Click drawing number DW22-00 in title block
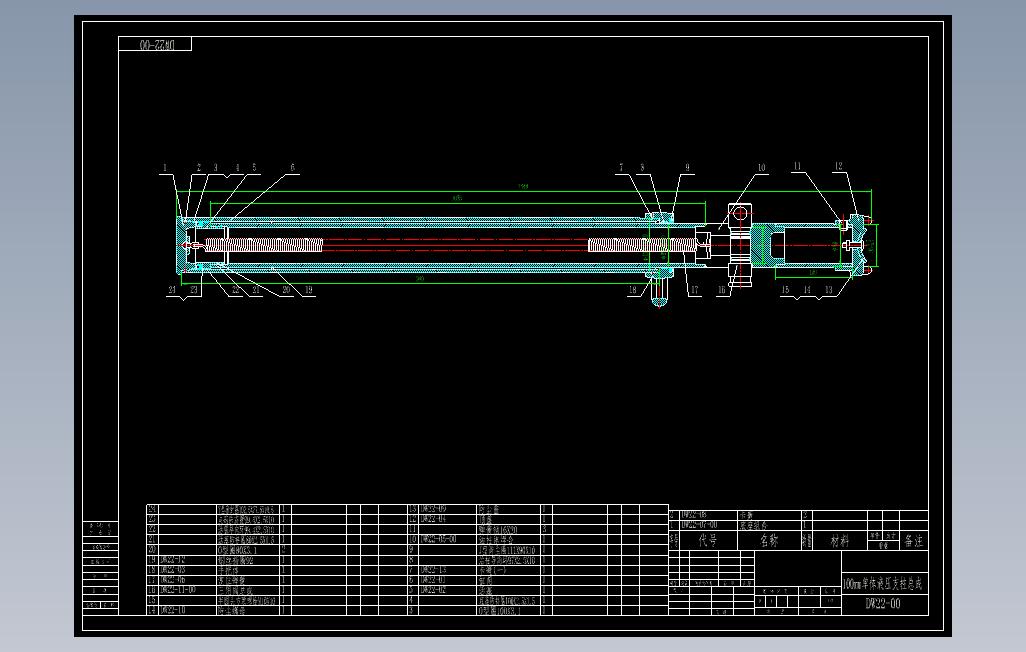1026x652 pixels. [883, 604]
